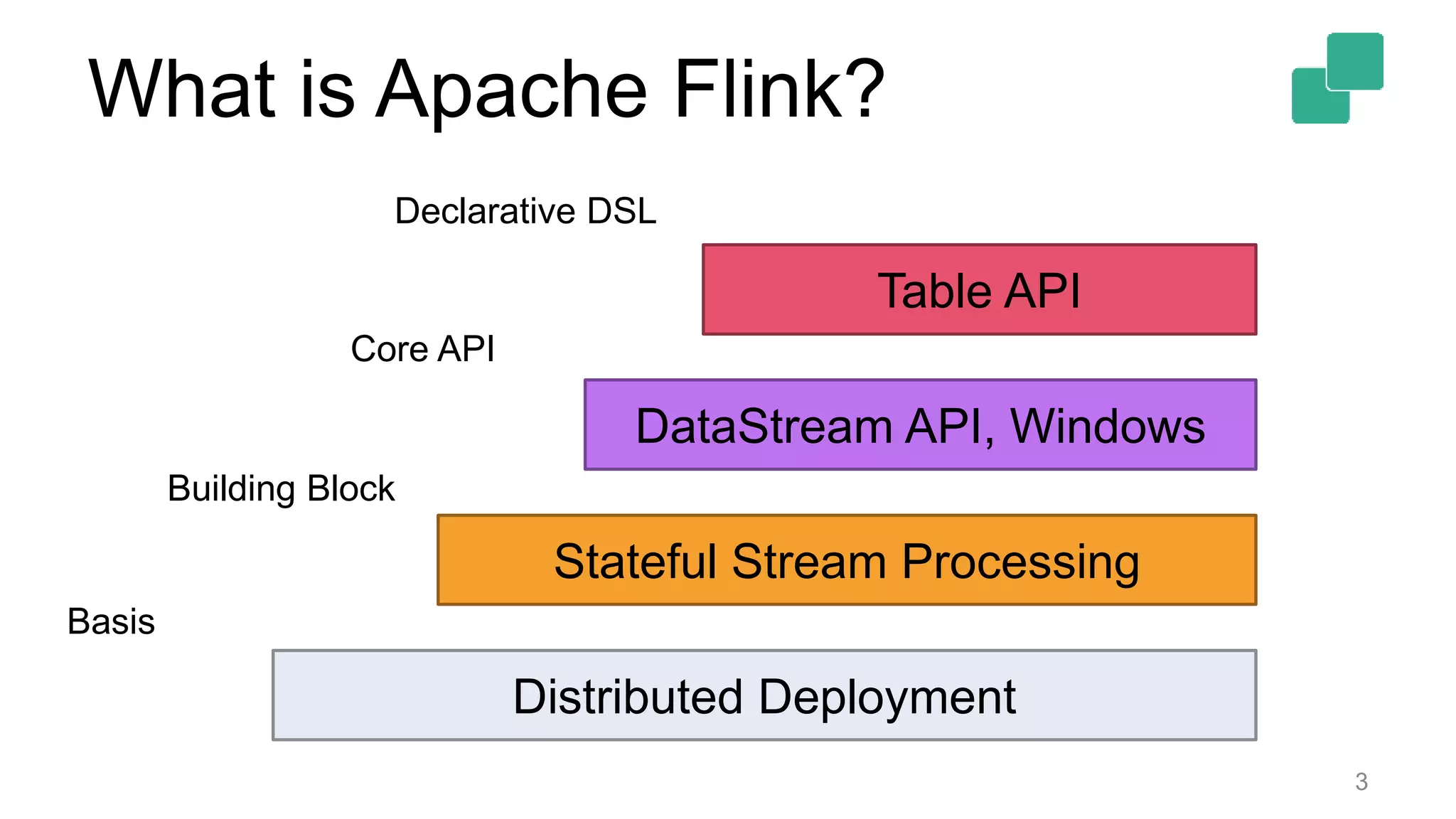
Task: Click the 'Building Block' label
Action: [x=281, y=488]
